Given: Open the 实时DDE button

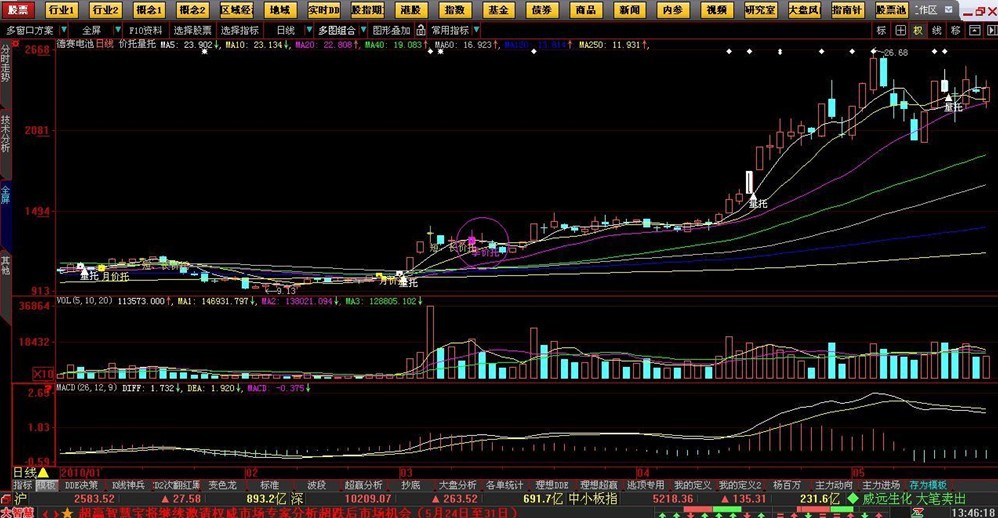Looking at the screenshot, I should click(324, 10).
